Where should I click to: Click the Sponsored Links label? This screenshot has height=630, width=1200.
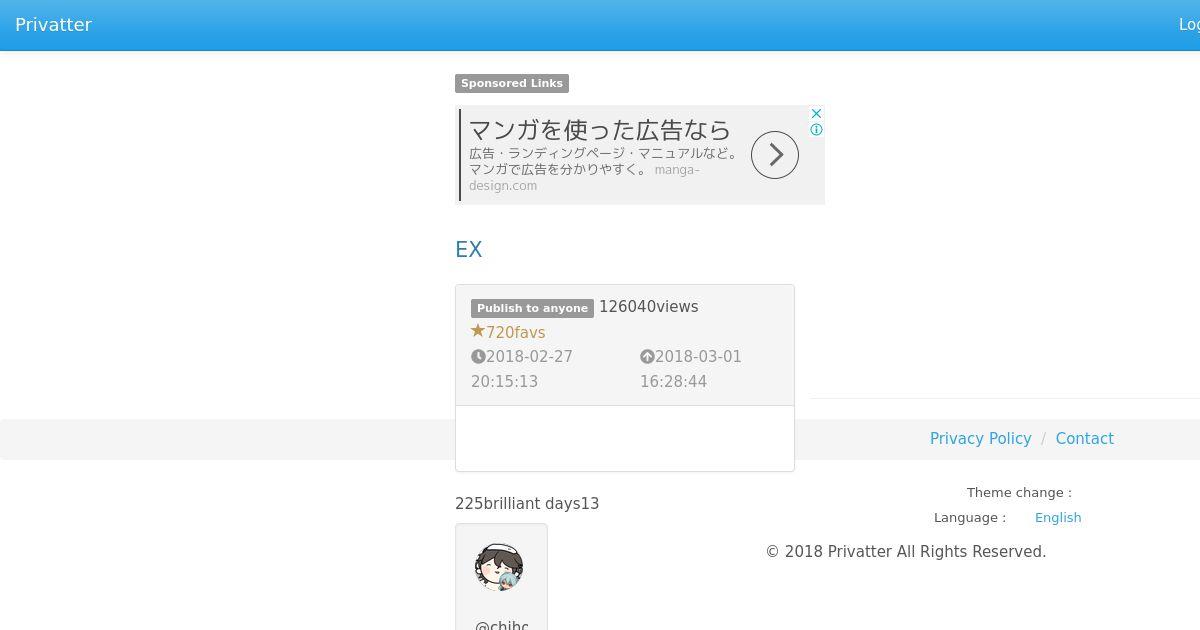click(x=512, y=84)
